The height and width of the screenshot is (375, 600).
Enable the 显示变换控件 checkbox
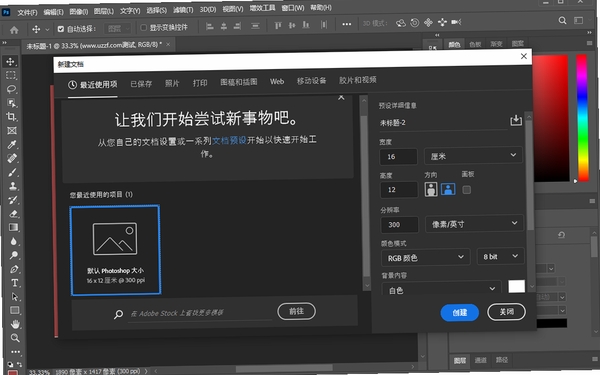pos(143,28)
